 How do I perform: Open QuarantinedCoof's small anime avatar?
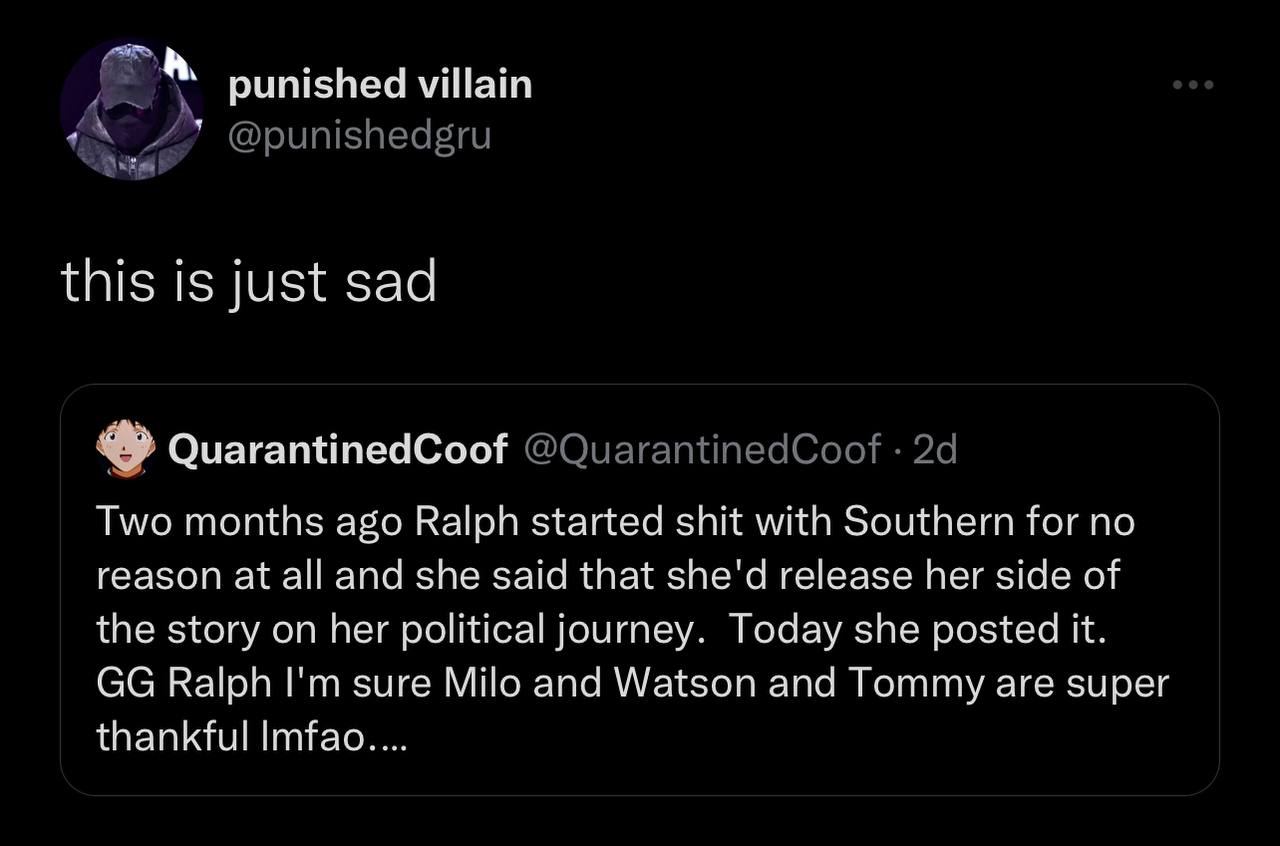[126, 450]
